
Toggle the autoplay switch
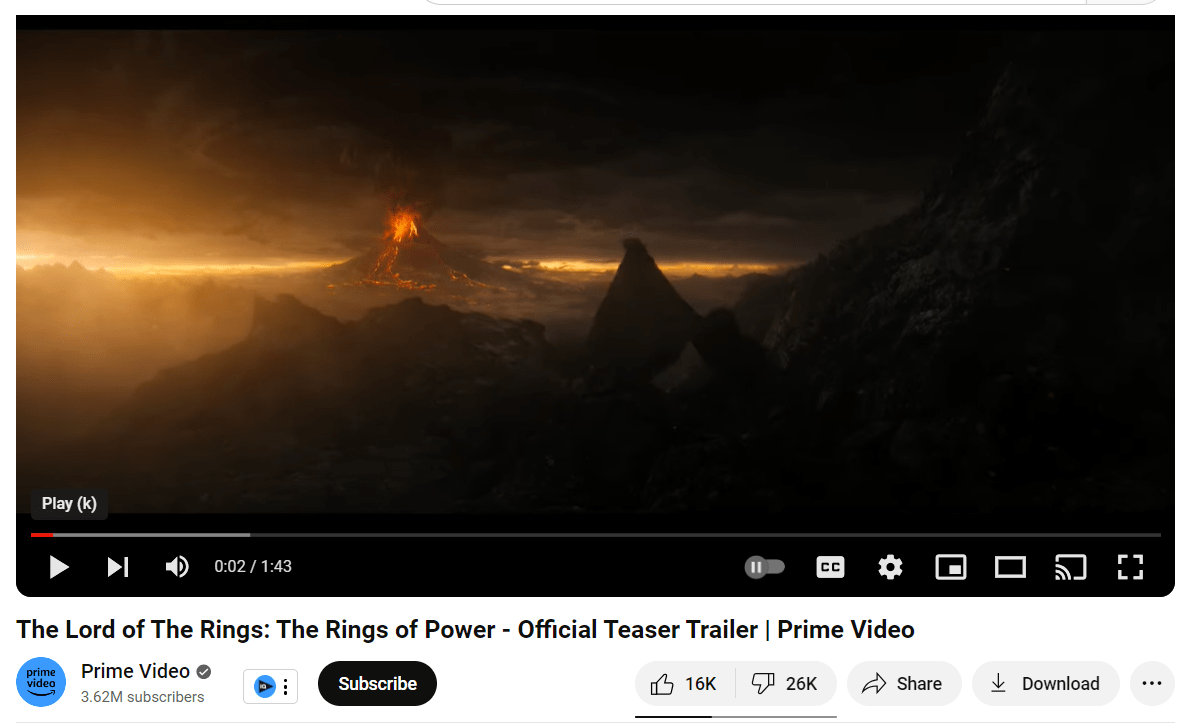765,567
